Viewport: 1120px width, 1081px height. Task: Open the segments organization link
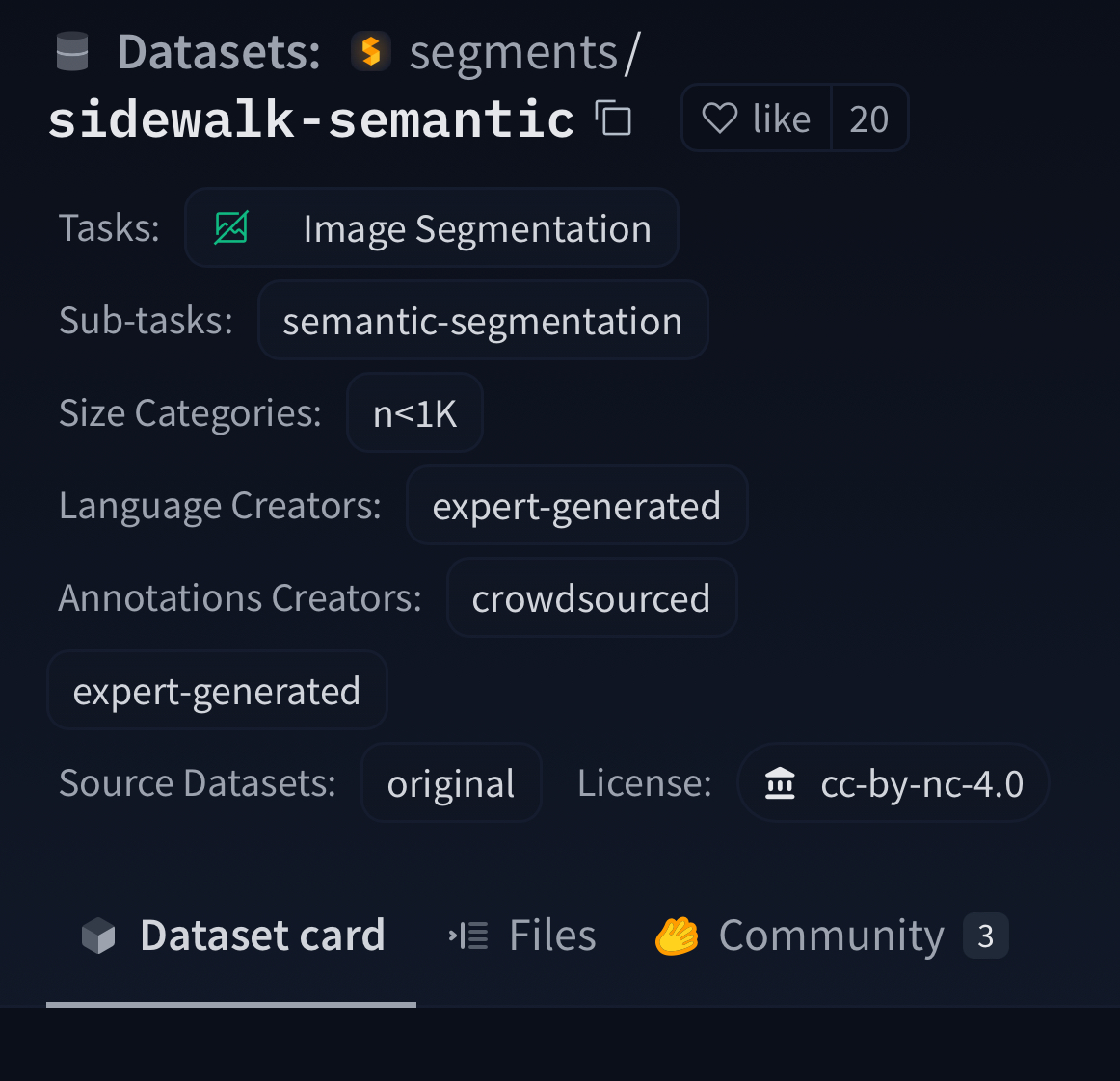513,52
